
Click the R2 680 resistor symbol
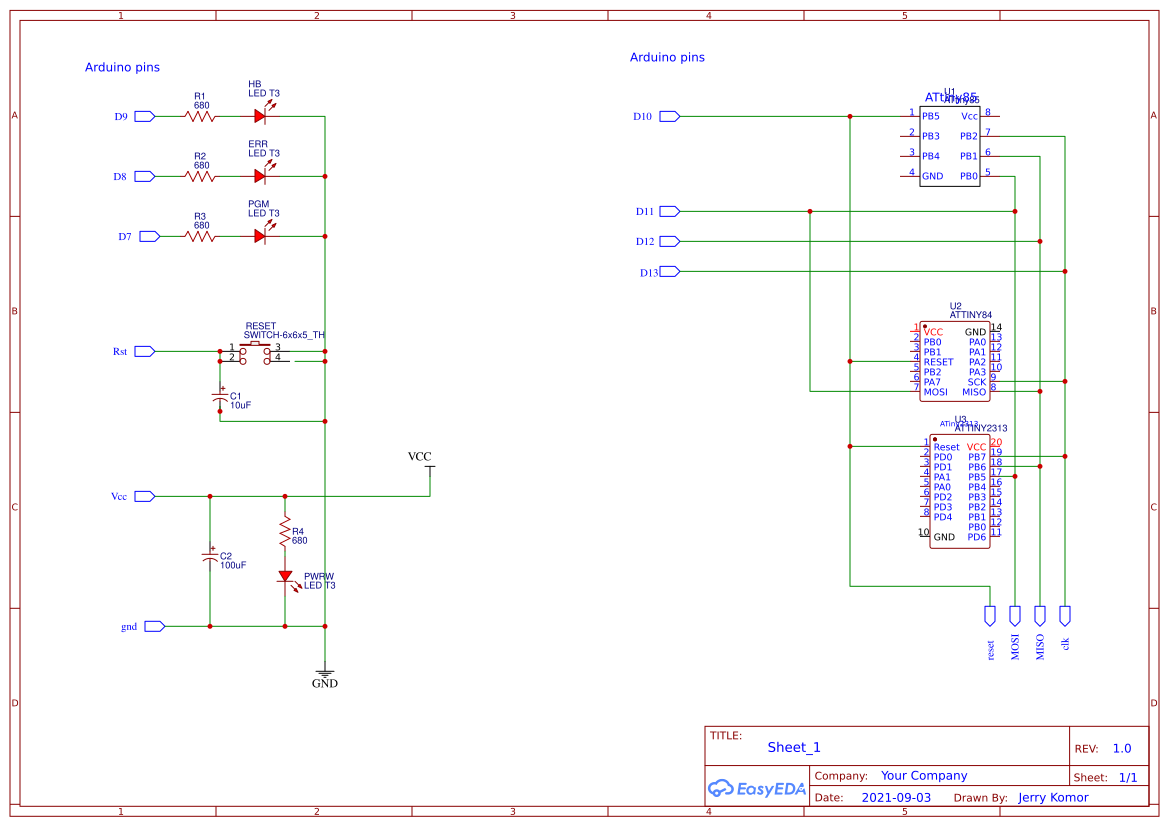coord(200,177)
